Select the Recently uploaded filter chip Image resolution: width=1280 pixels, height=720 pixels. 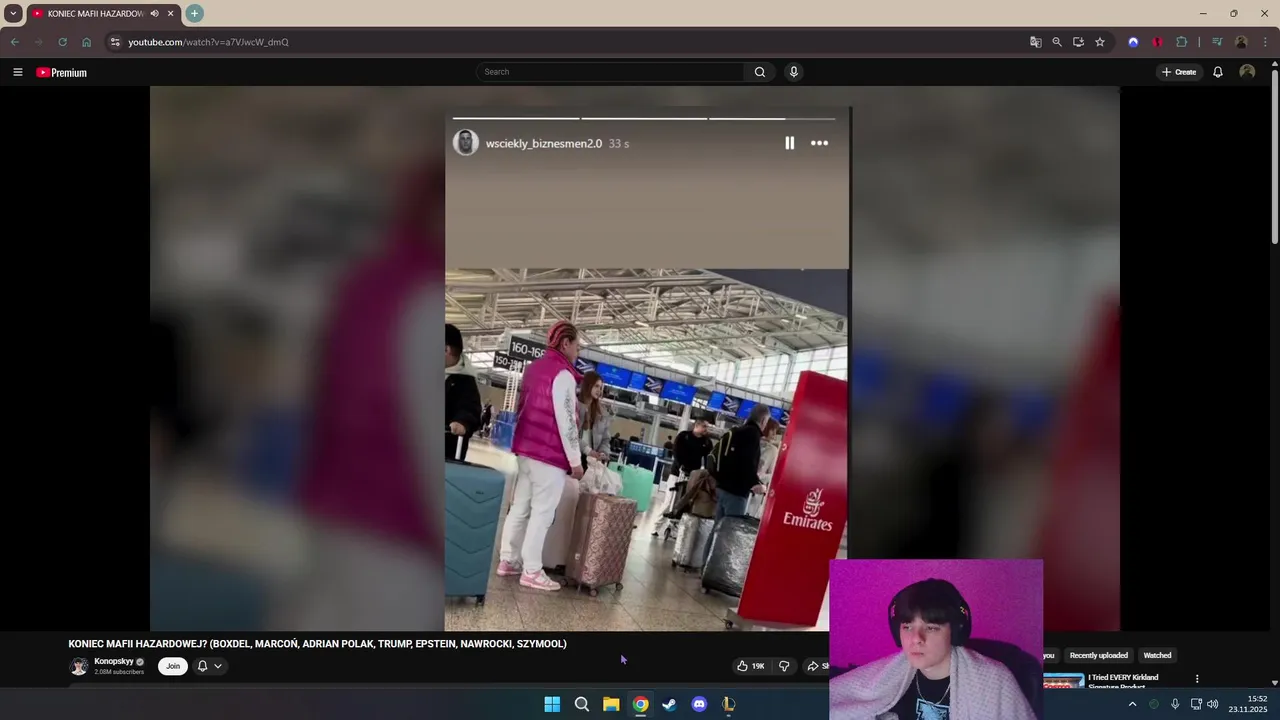(x=1099, y=655)
